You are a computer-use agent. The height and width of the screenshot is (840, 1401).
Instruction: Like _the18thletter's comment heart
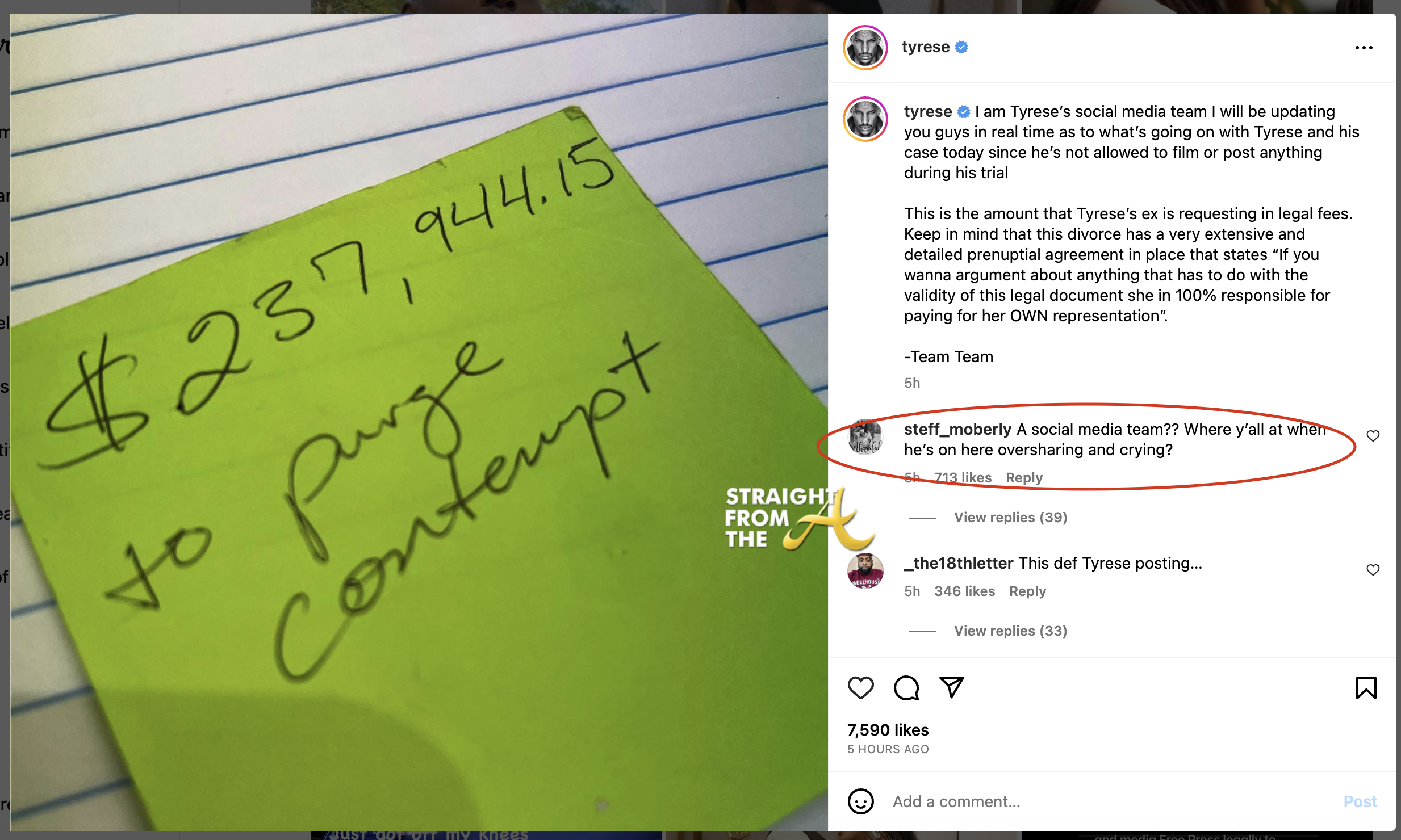(1373, 570)
